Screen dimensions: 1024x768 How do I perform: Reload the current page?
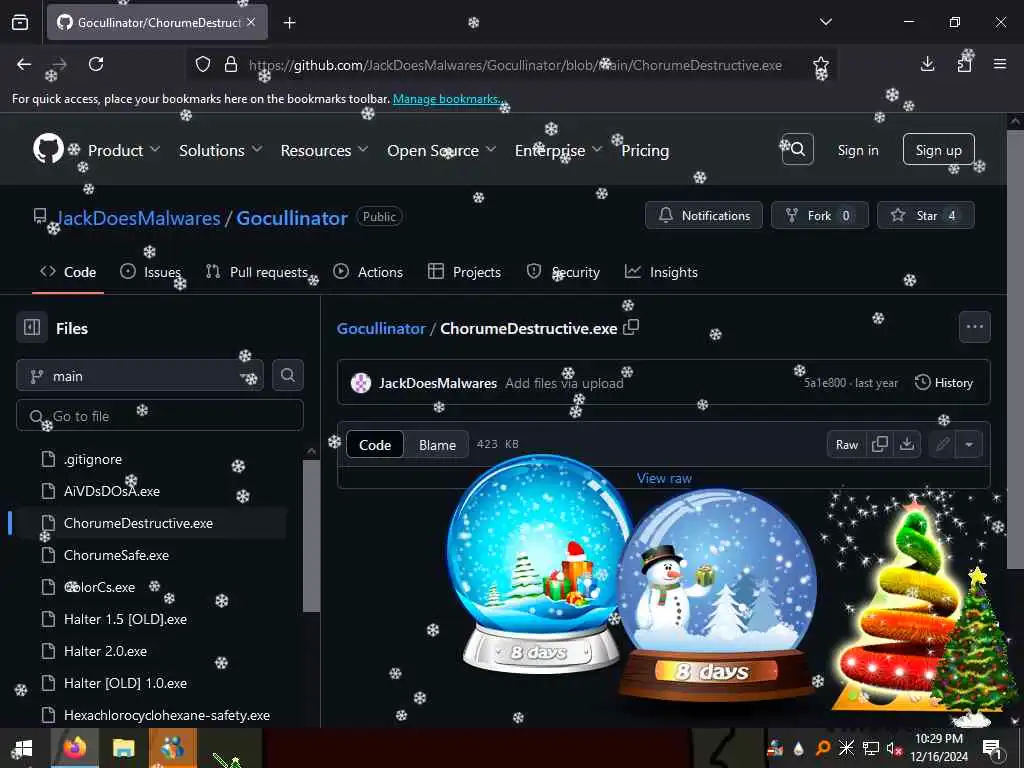(96, 64)
